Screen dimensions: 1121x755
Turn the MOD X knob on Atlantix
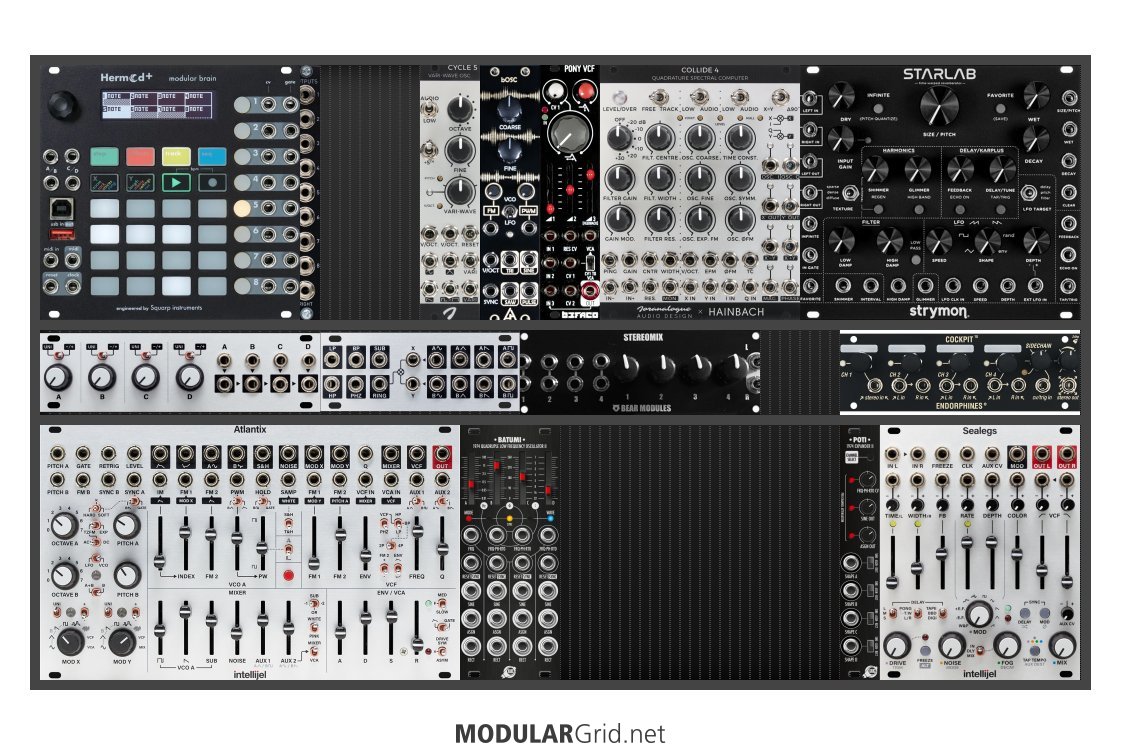click(x=71, y=642)
